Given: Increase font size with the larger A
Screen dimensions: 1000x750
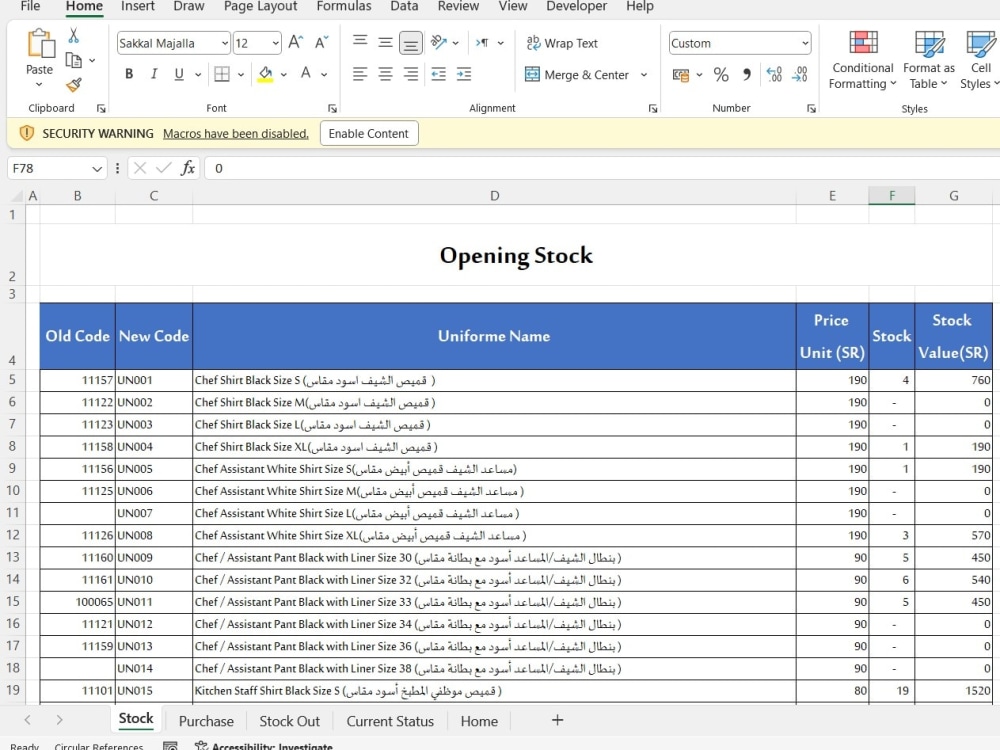Looking at the screenshot, I should 296,43.
